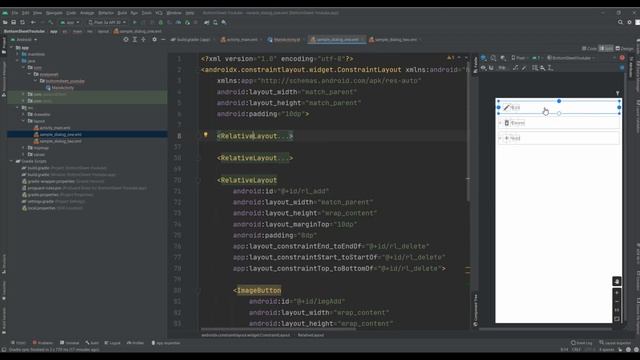Screen dimensions: 640x360
Task: Toggle the Autoconnect magnet icon in design toolbar
Action: coord(491,68)
